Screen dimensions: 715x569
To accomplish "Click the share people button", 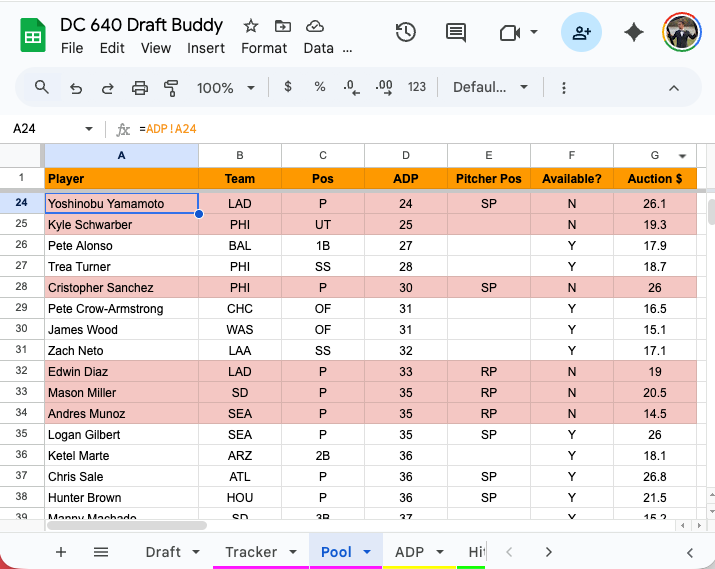I will click(581, 32).
